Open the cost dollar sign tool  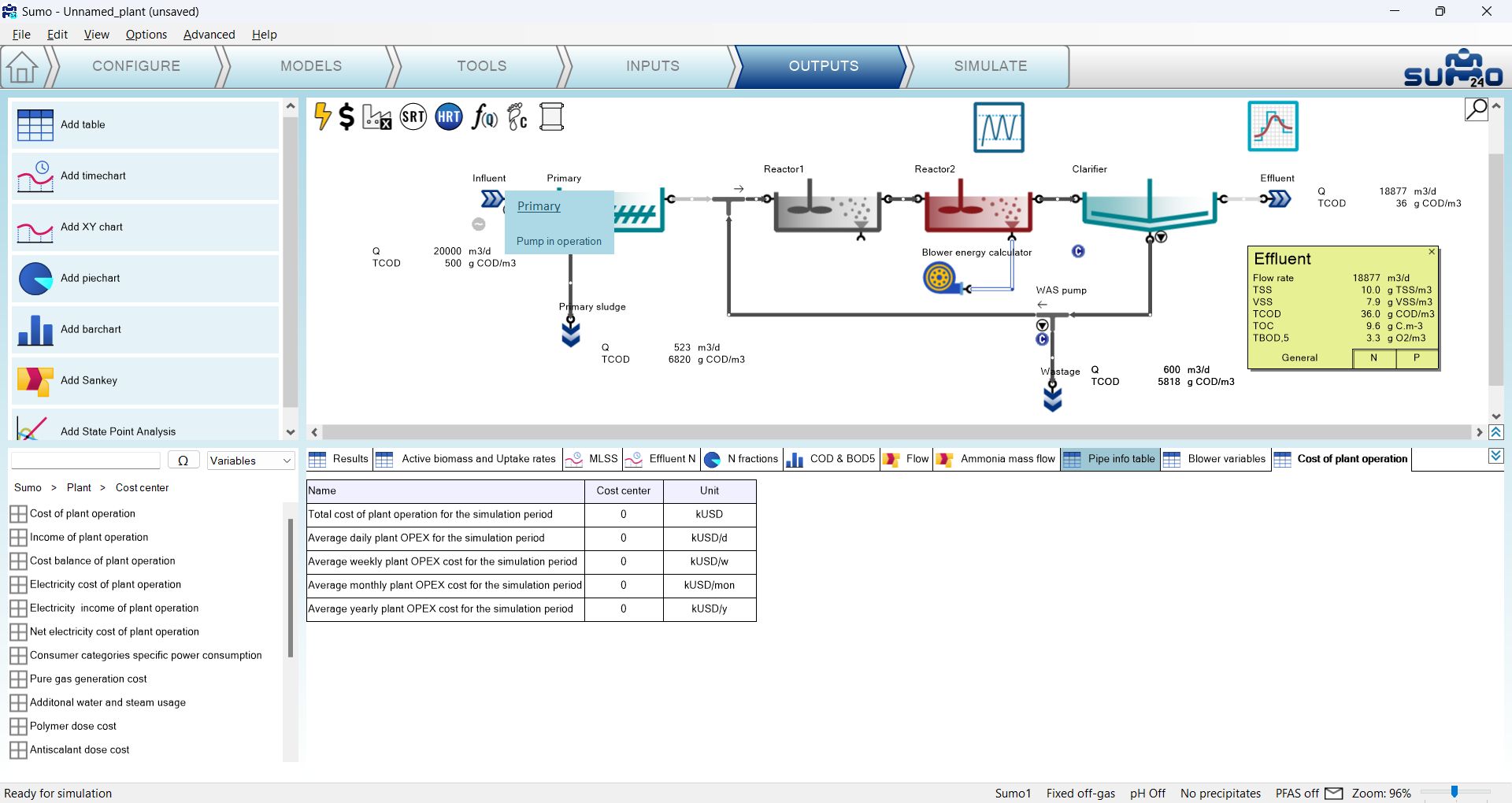tap(346, 117)
